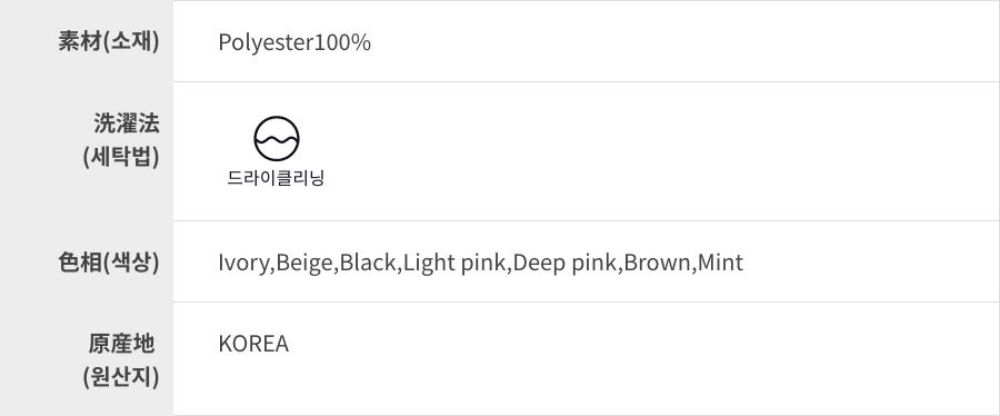
Task: Click the (원산지) label text
Action: point(122,378)
